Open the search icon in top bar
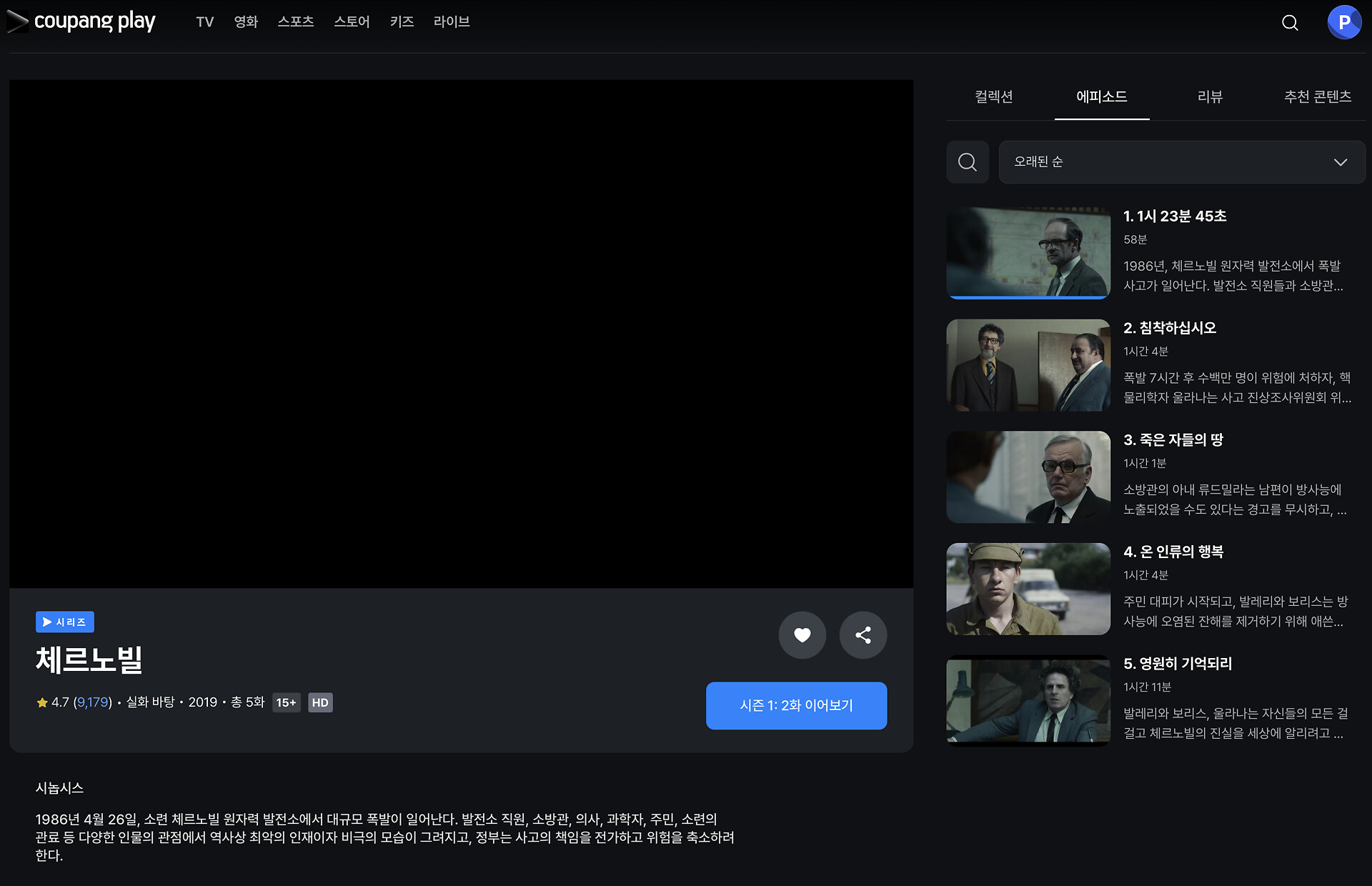This screenshot has width=1372, height=886. [1290, 23]
